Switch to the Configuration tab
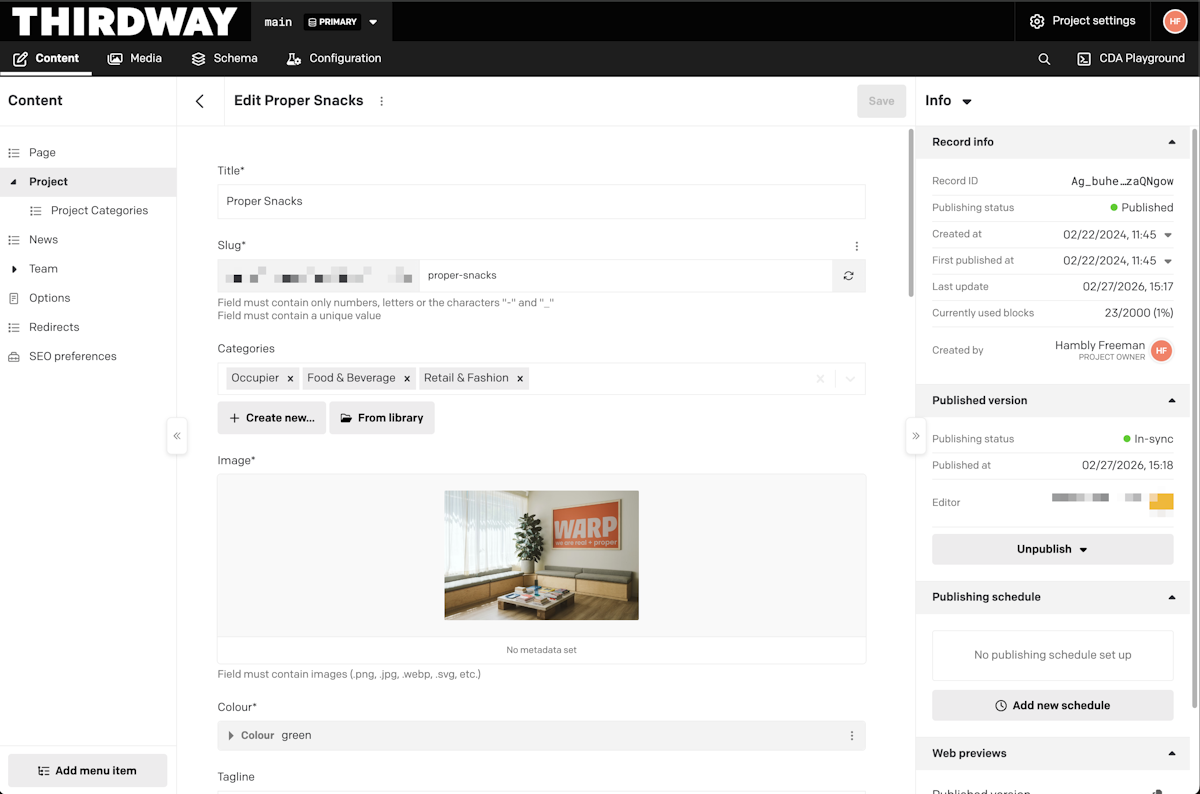The height and width of the screenshot is (794, 1200). (334, 59)
